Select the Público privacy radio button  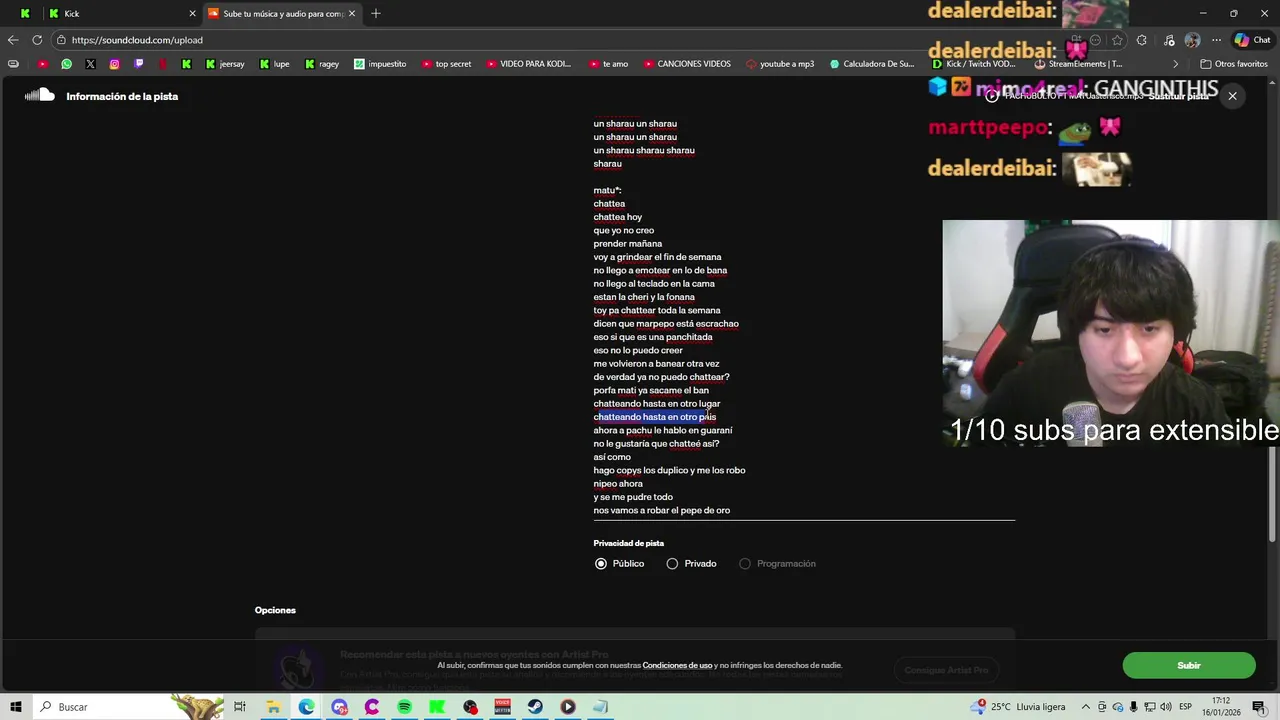601,564
